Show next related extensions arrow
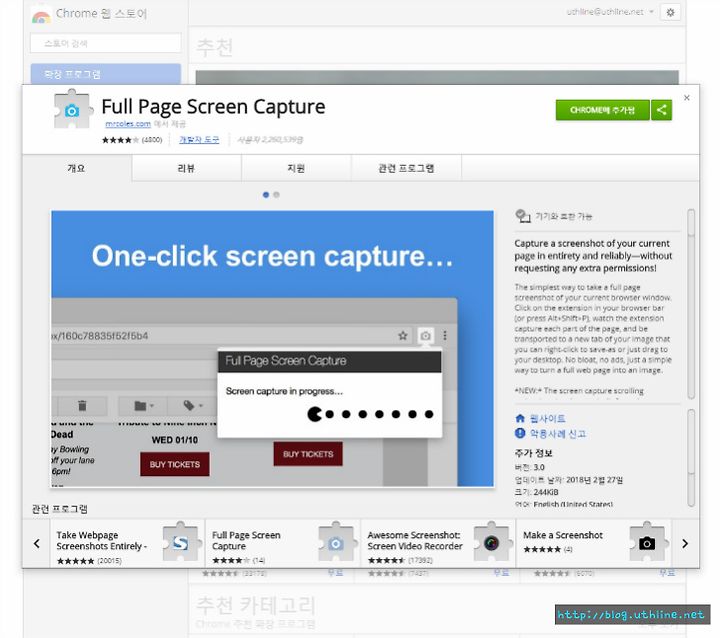The width and height of the screenshot is (720, 638). (685, 543)
